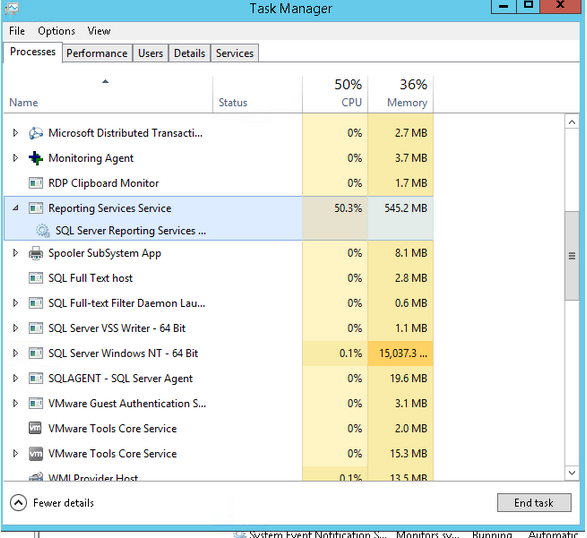This screenshot has width=587, height=538.
Task: Expand SQL Full-text Filter Daemon Launcher
Action: pyautogui.click(x=15, y=303)
